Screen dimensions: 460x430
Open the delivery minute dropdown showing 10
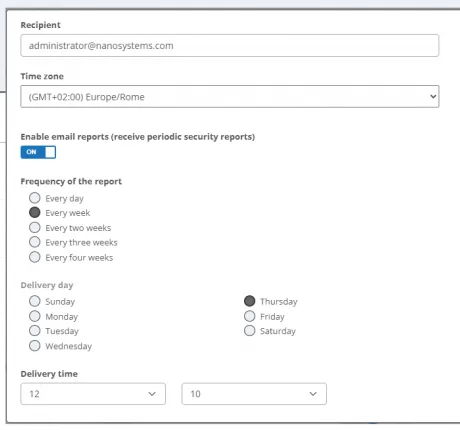click(254, 394)
